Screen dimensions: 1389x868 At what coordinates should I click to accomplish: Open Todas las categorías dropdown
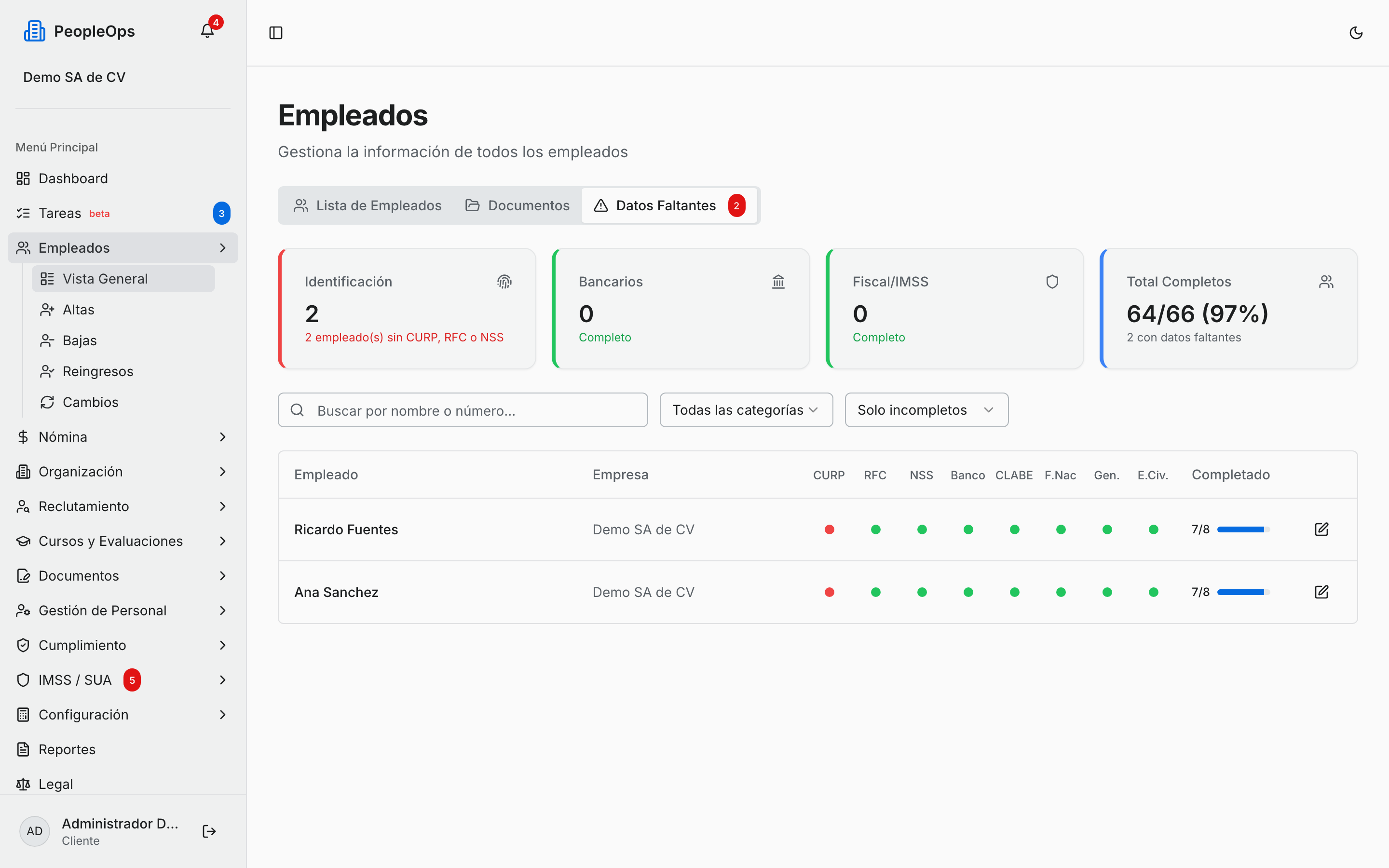(746, 410)
